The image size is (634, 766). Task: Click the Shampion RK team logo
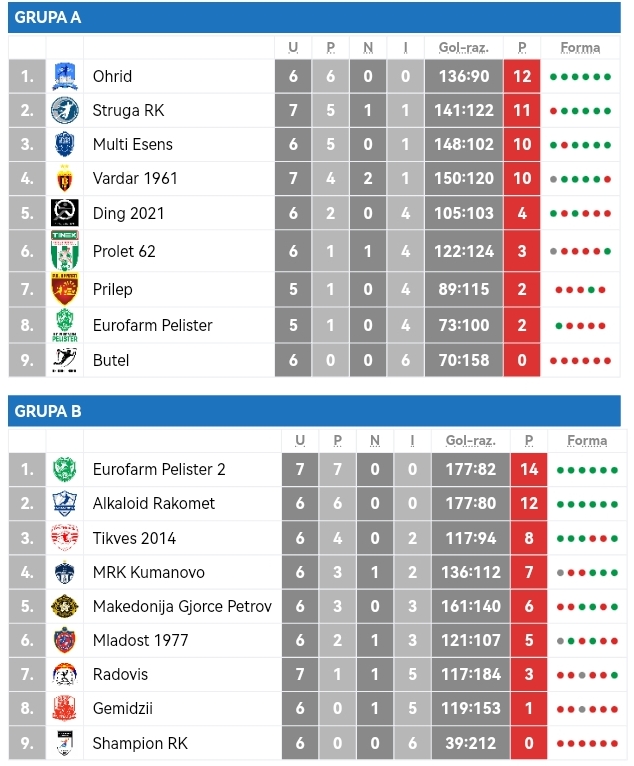[65, 743]
